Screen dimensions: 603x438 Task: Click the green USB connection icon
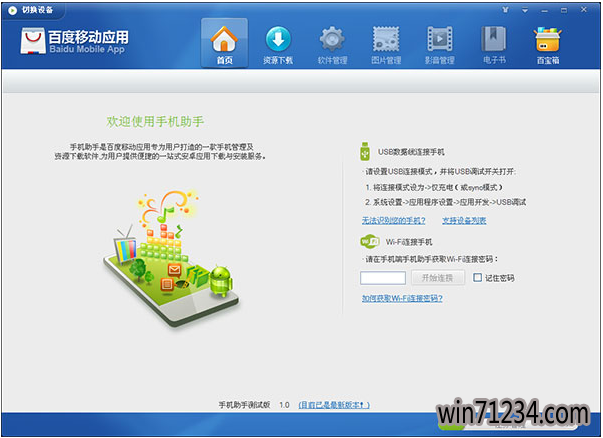click(x=365, y=151)
